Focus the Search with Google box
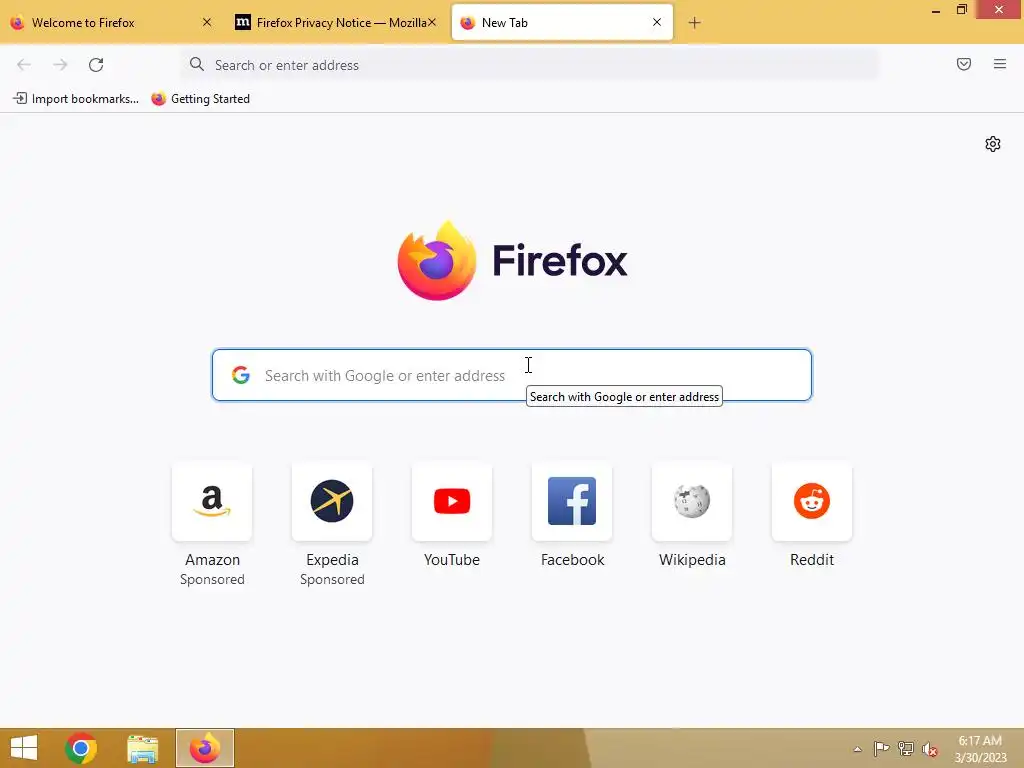The image size is (1024, 768). [x=511, y=375]
